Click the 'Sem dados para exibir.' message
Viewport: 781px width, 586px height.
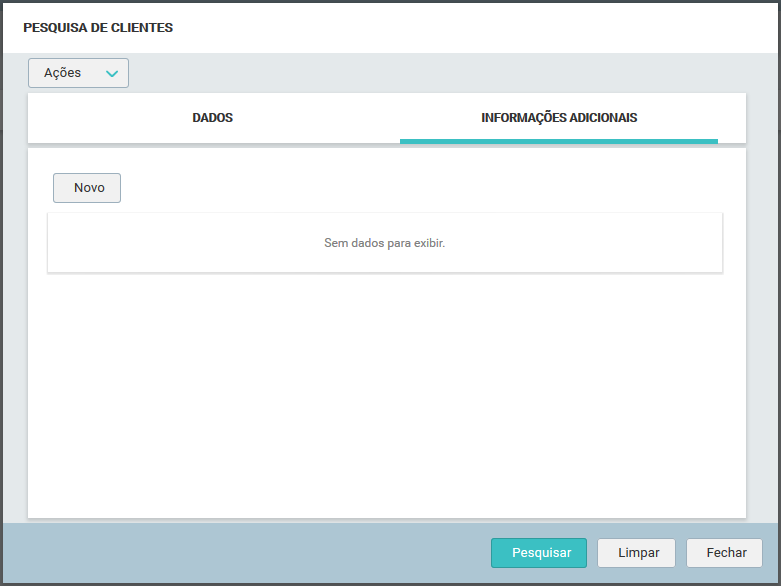point(385,243)
